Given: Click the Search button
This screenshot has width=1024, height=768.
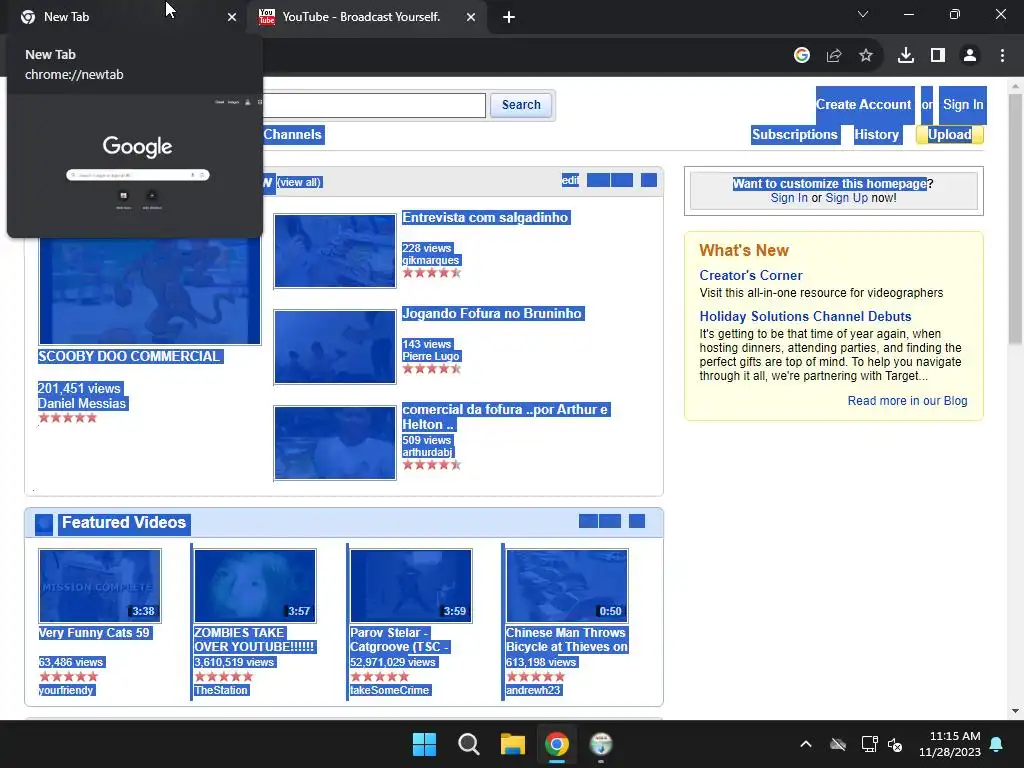Looking at the screenshot, I should coord(521,104).
